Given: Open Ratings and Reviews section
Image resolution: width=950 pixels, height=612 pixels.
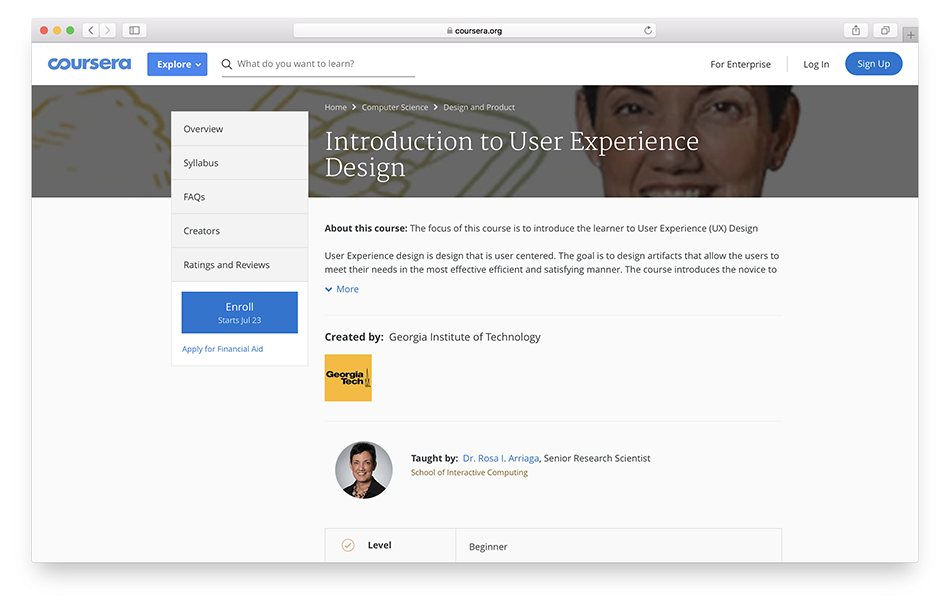Looking at the screenshot, I should [x=239, y=264].
